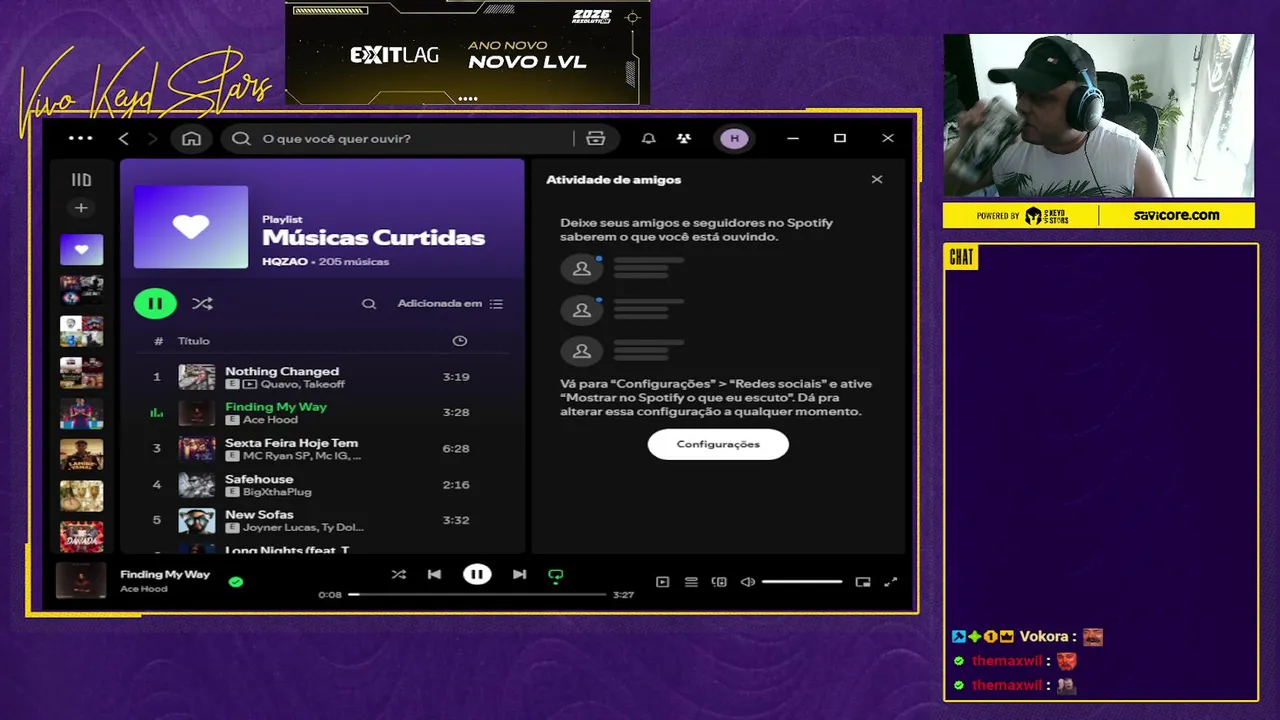Screen dimensions: 1280x720
Task: Enter full screen with the expand icon
Action: (x=891, y=582)
